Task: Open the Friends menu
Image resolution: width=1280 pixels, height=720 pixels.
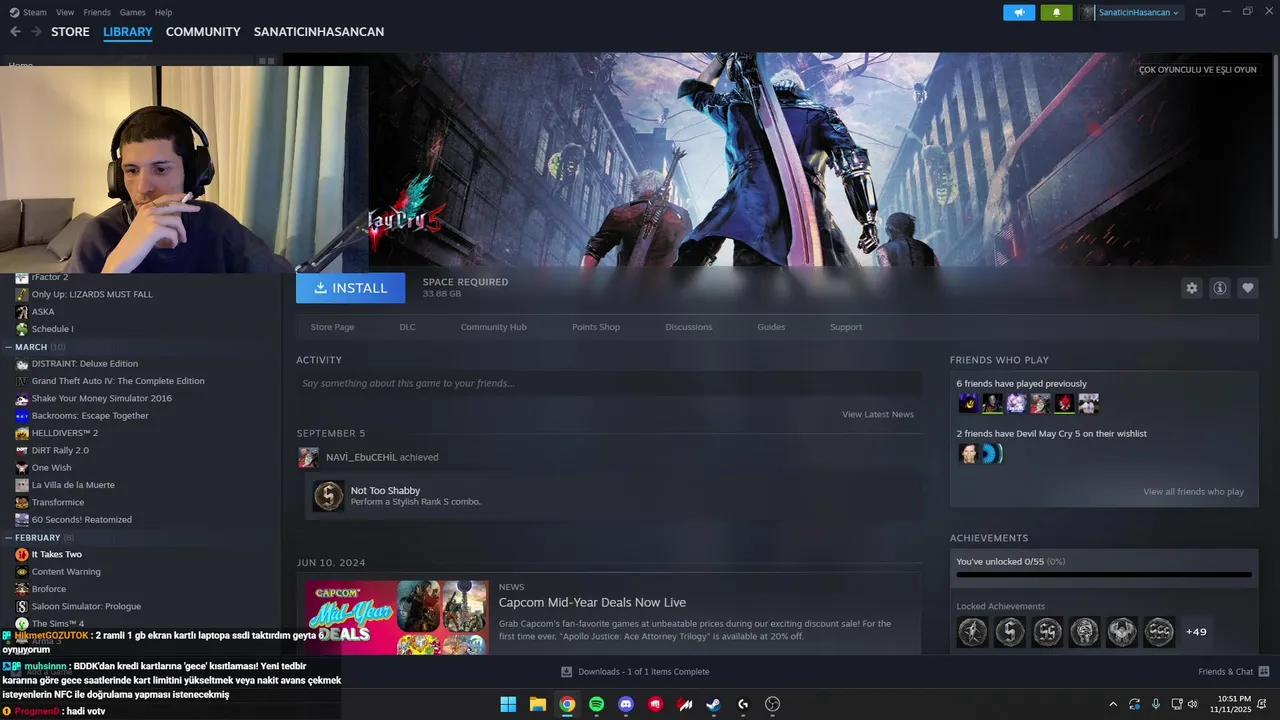Action: pos(97,12)
